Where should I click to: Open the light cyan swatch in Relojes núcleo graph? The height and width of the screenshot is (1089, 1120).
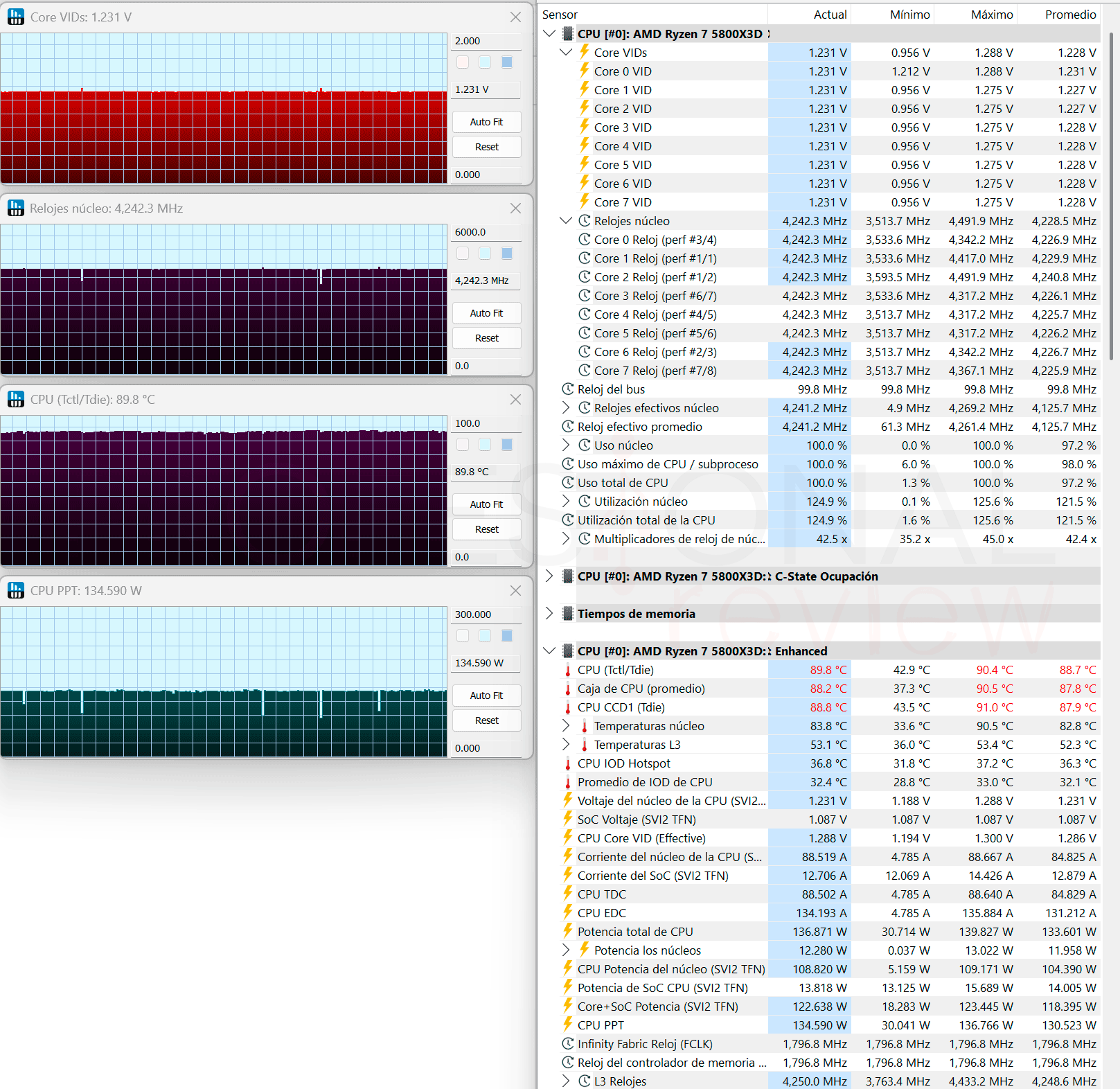(x=485, y=254)
